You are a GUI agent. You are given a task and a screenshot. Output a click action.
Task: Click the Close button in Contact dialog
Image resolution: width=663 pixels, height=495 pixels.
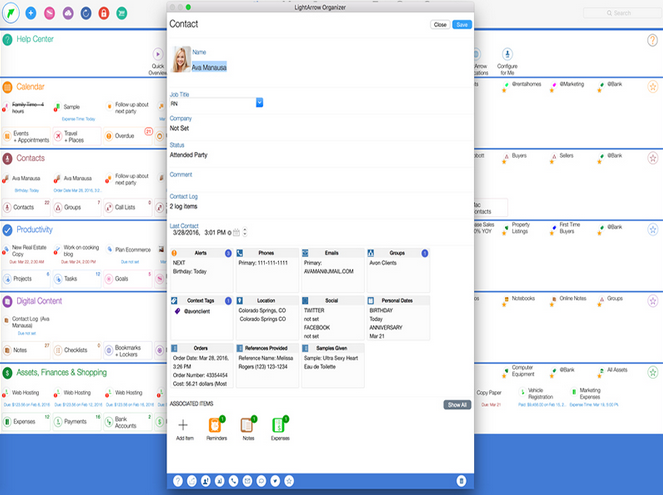click(x=439, y=24)
